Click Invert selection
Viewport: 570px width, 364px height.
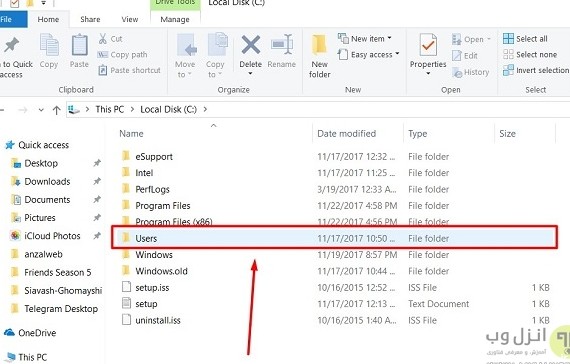[x=536, y=70]
